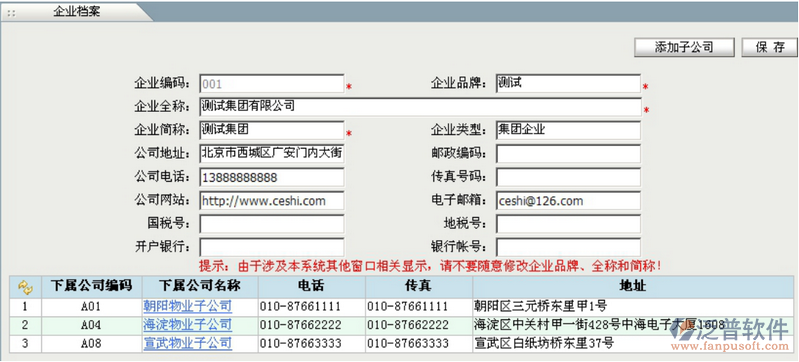Click the panel grip dots beside 企业档案
Viewport: 799px width, 362px height.
(11, 13)
